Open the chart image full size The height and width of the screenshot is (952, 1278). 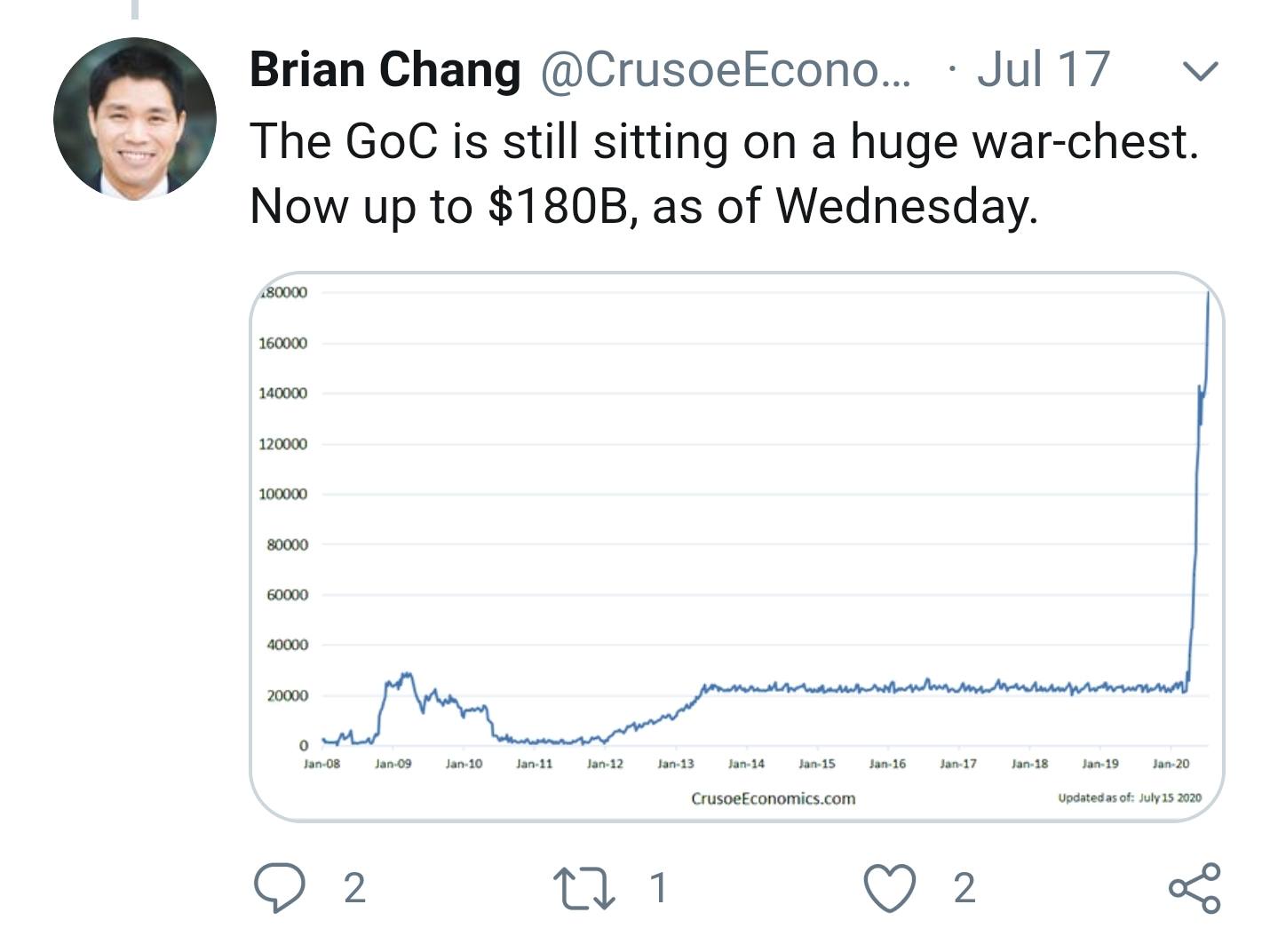tap(737, 547)
